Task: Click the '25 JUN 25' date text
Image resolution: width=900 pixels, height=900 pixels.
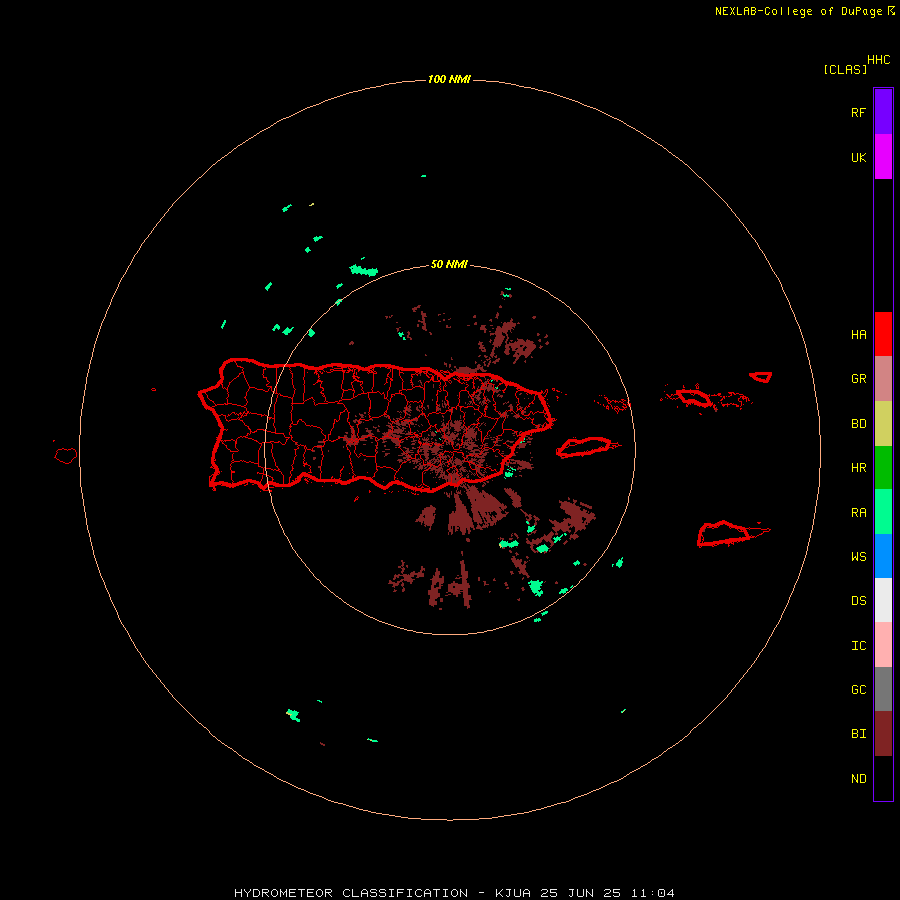Action: [580, 893]
